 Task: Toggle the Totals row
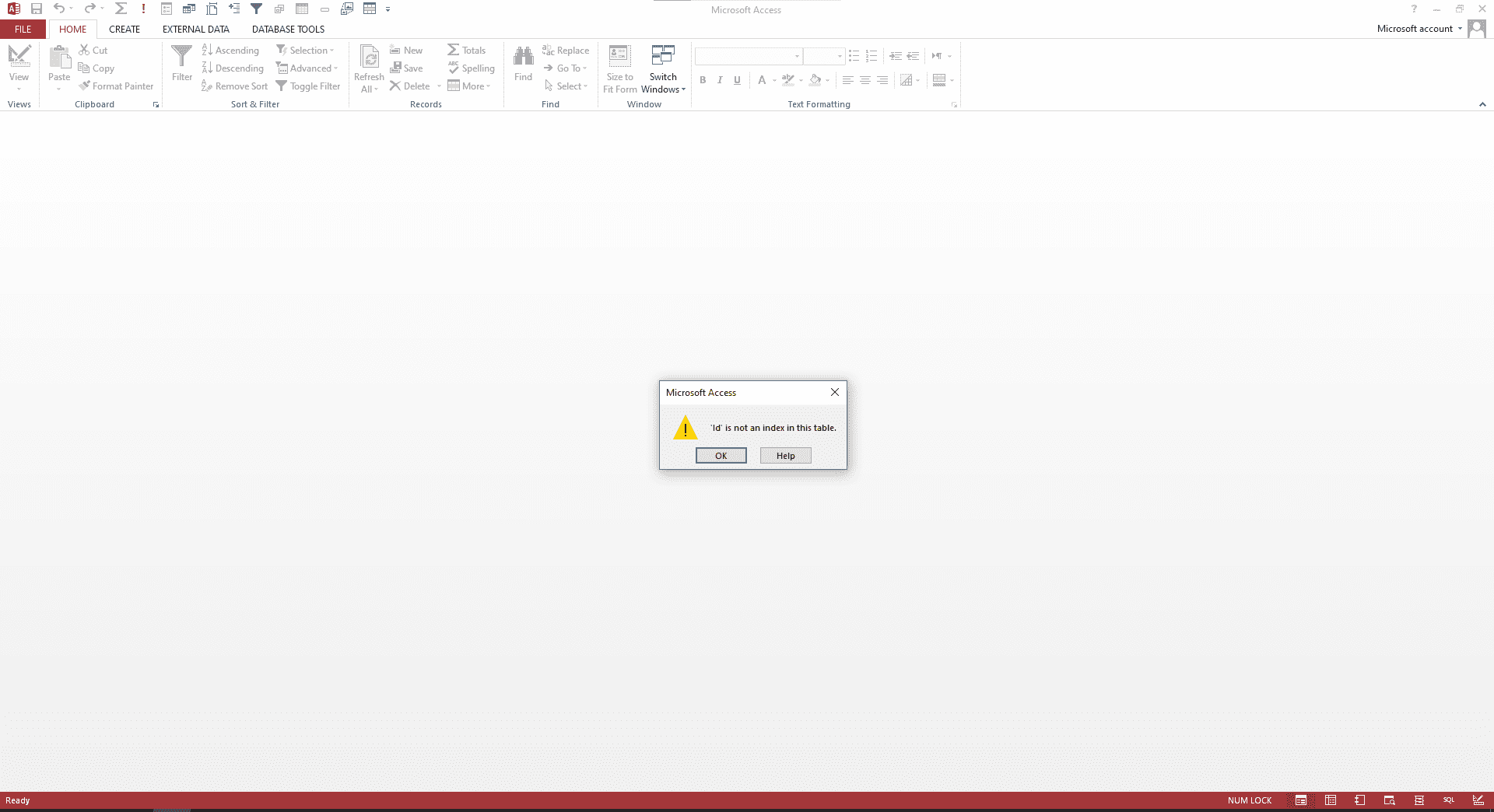point(467,50)
